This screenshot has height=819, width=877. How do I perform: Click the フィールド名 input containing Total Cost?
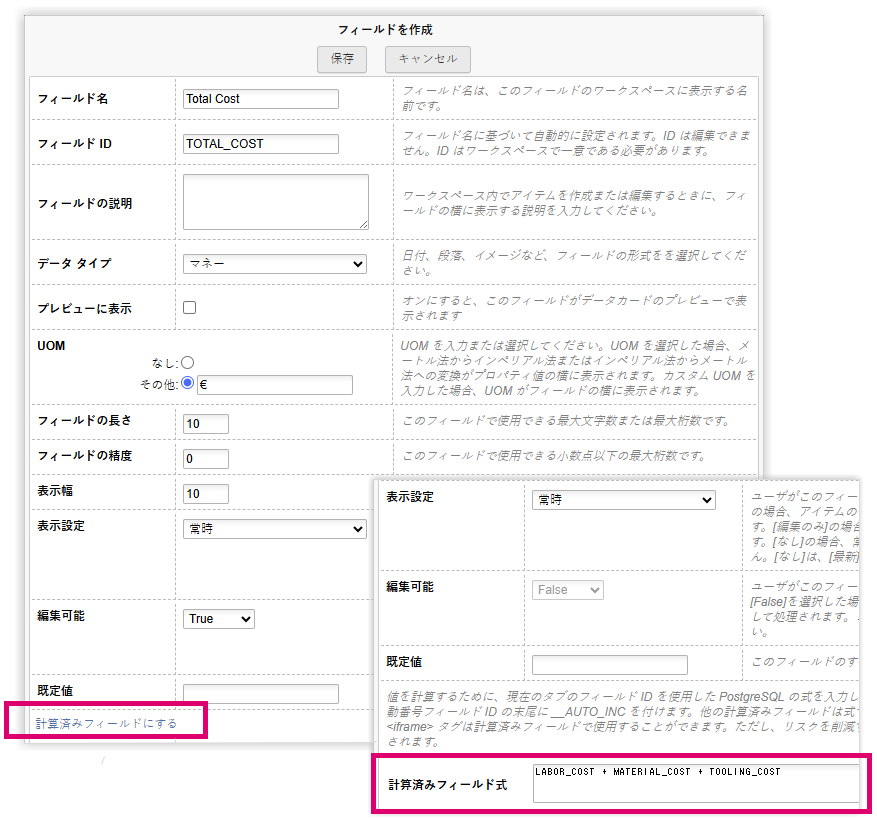(x=260, y=99)
